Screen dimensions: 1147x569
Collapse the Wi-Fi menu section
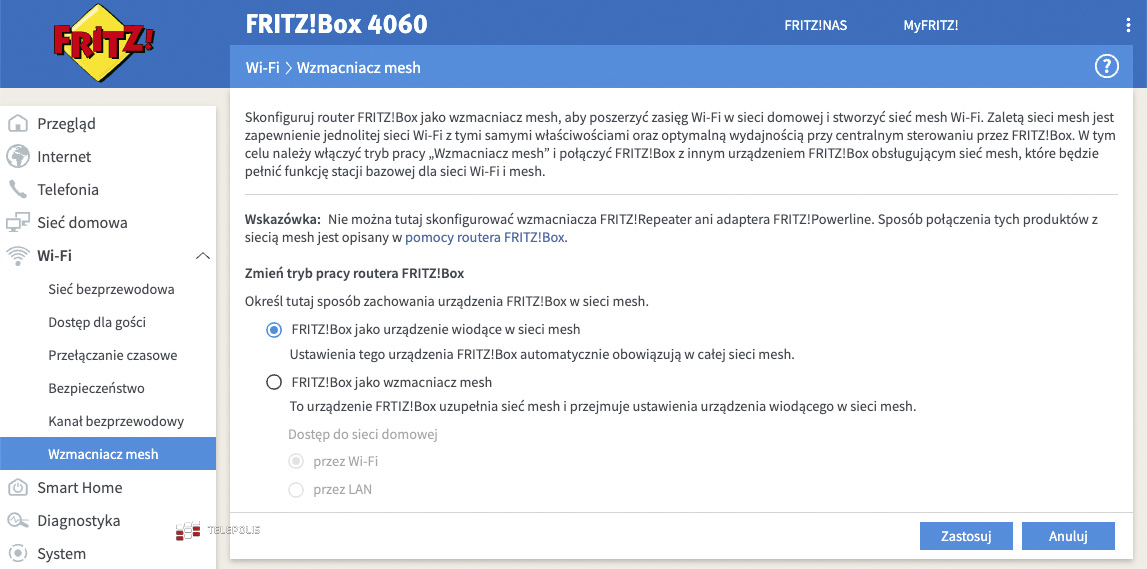pos(203,256)
